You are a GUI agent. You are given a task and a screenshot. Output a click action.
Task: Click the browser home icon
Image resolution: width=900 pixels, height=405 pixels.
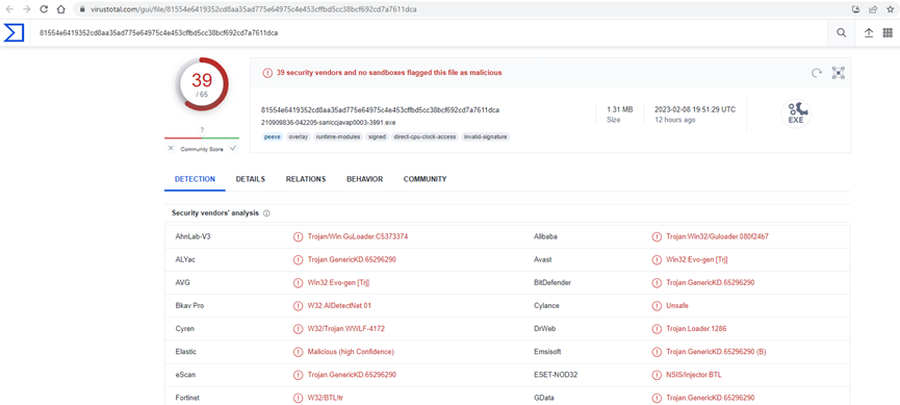(63, 9)
